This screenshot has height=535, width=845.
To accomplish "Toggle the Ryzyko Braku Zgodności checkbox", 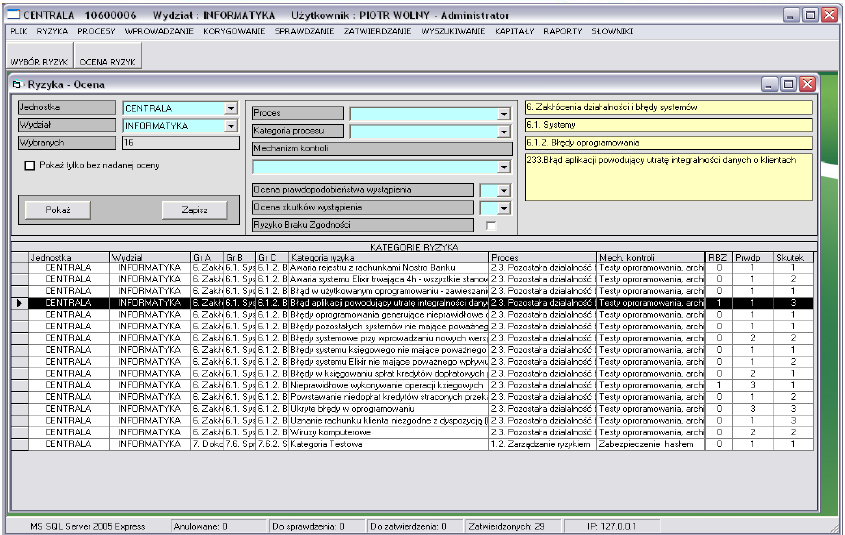I will (491, 226).
